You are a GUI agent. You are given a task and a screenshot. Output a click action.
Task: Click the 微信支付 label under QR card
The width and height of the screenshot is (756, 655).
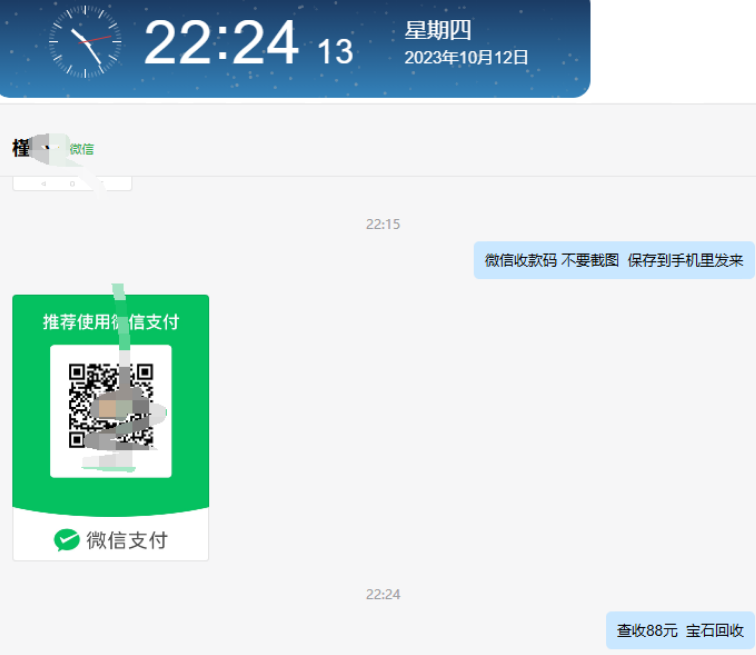click(x=127, y=540)
